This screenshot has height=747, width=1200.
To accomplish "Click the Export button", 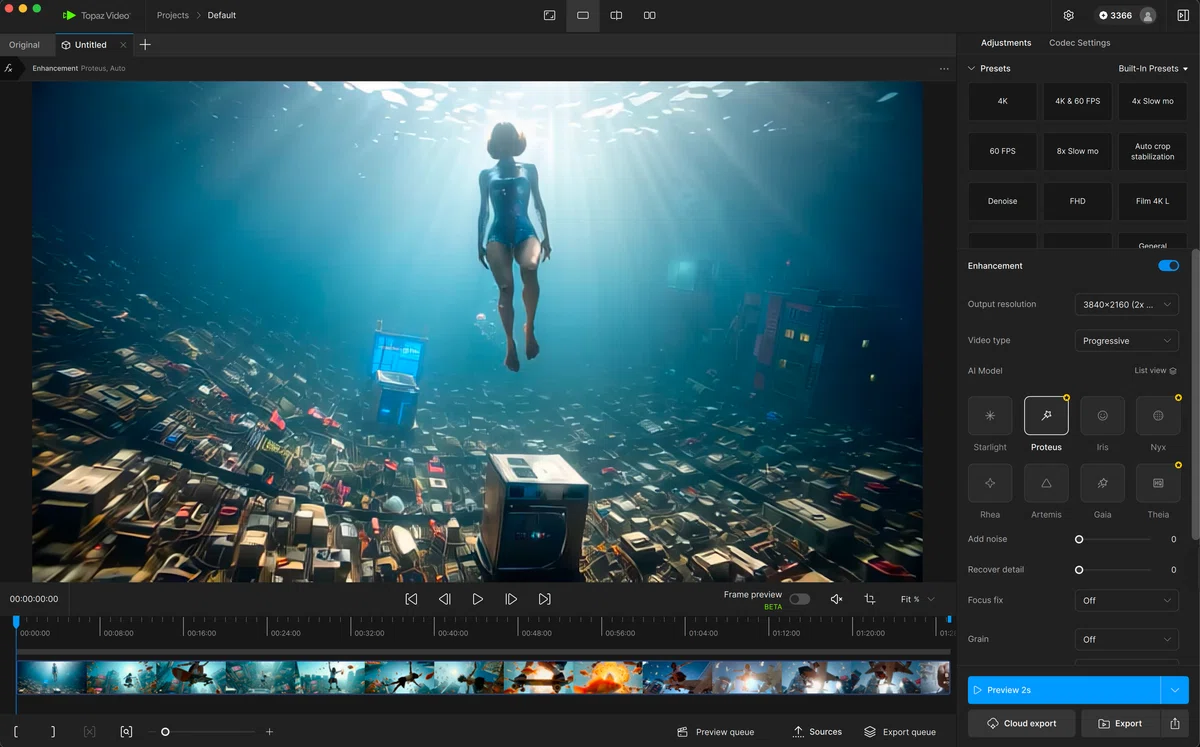I will coord(1120,723).
